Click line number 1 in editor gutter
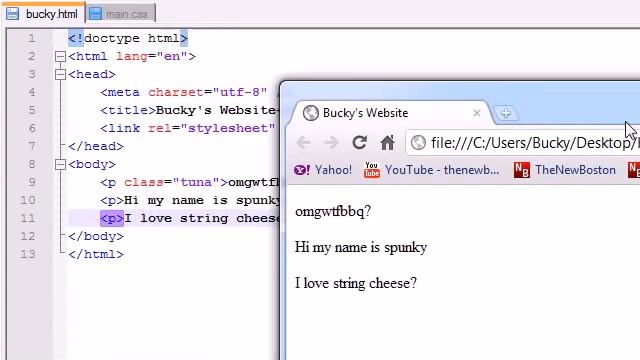 [x=31, y=38]
